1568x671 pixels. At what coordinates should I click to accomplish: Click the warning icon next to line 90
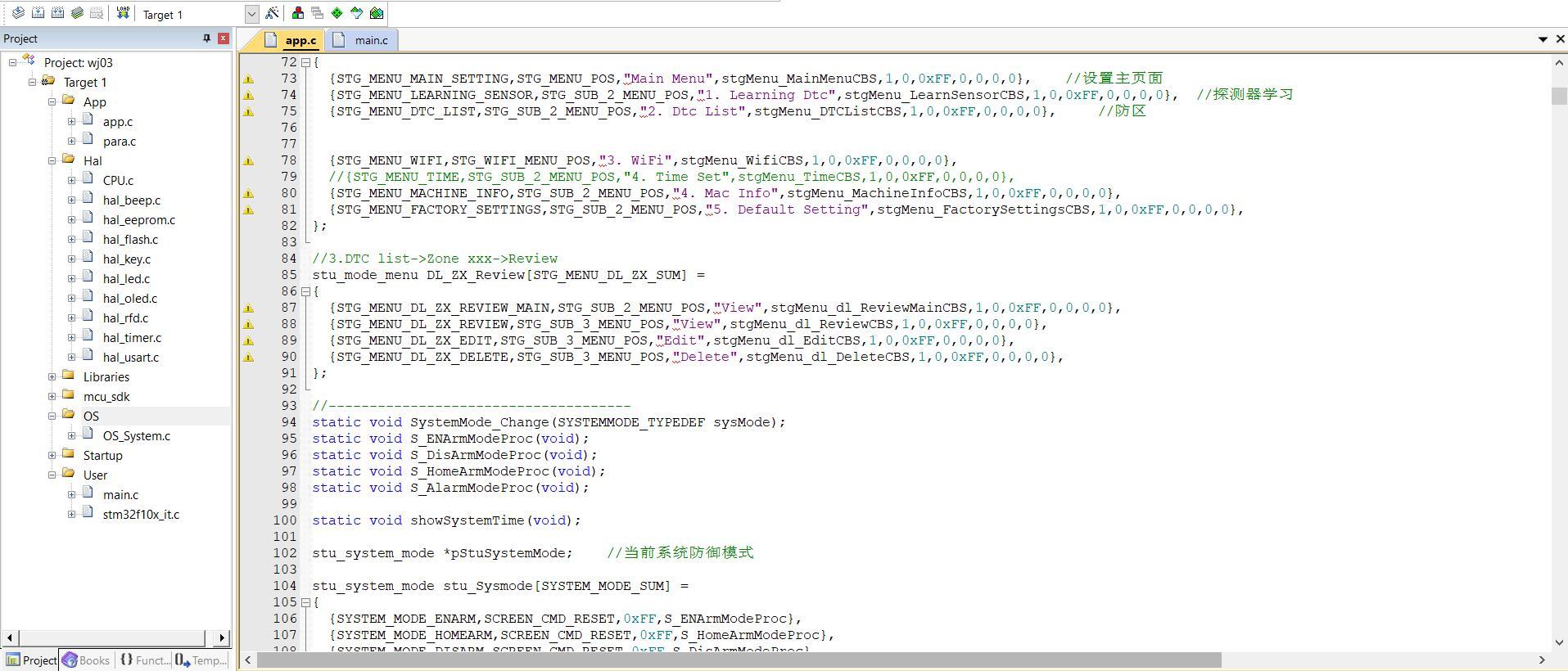pyautogui.click(x=248, y=358)
